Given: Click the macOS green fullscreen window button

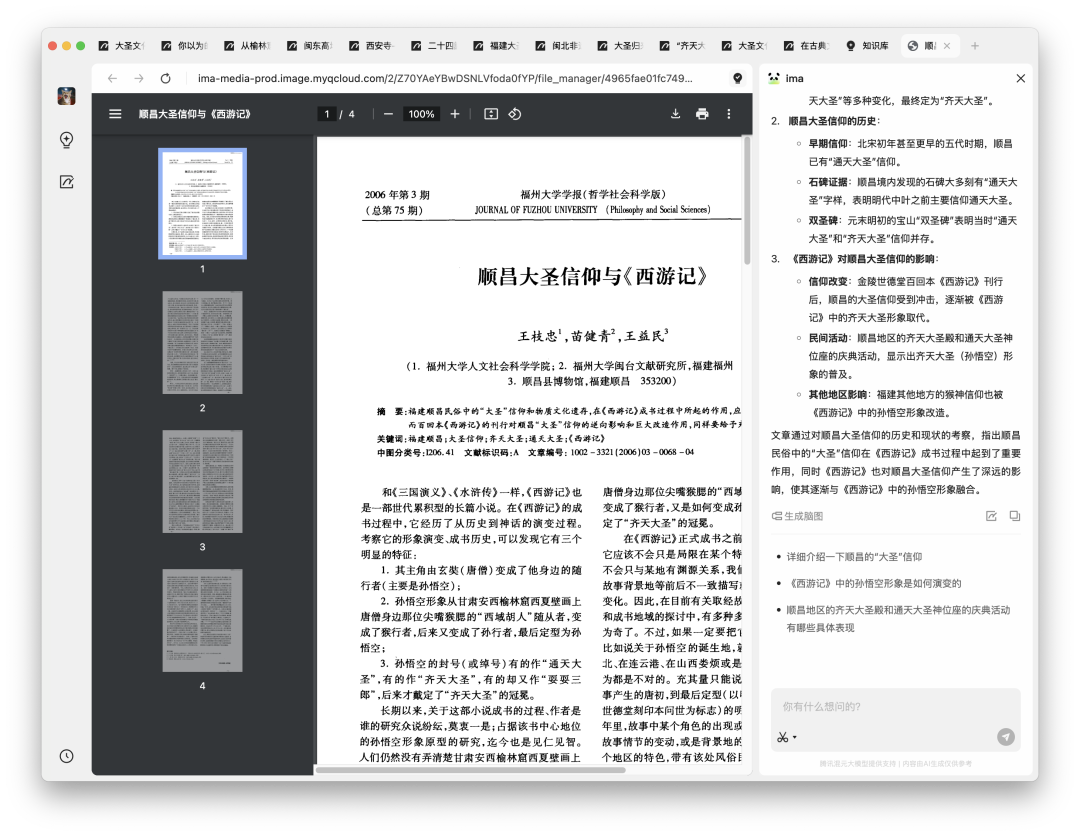Looking at the screenshot, I should coord(81,45).
